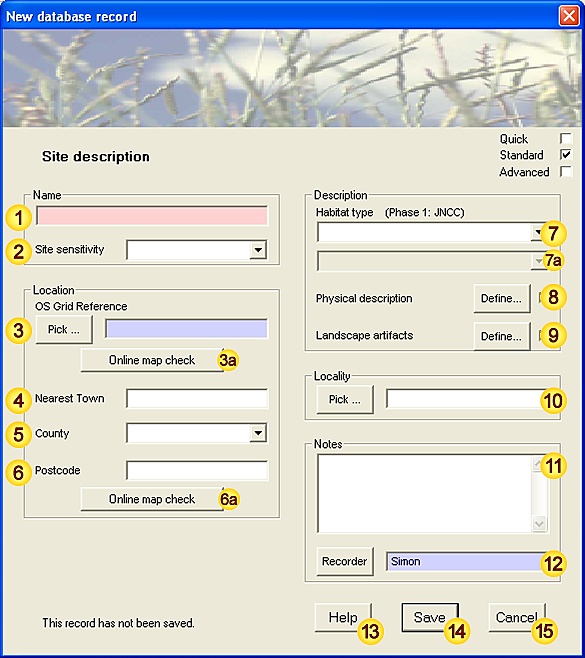Click Define for Landscape artifacts

click(x=502, y=336)
